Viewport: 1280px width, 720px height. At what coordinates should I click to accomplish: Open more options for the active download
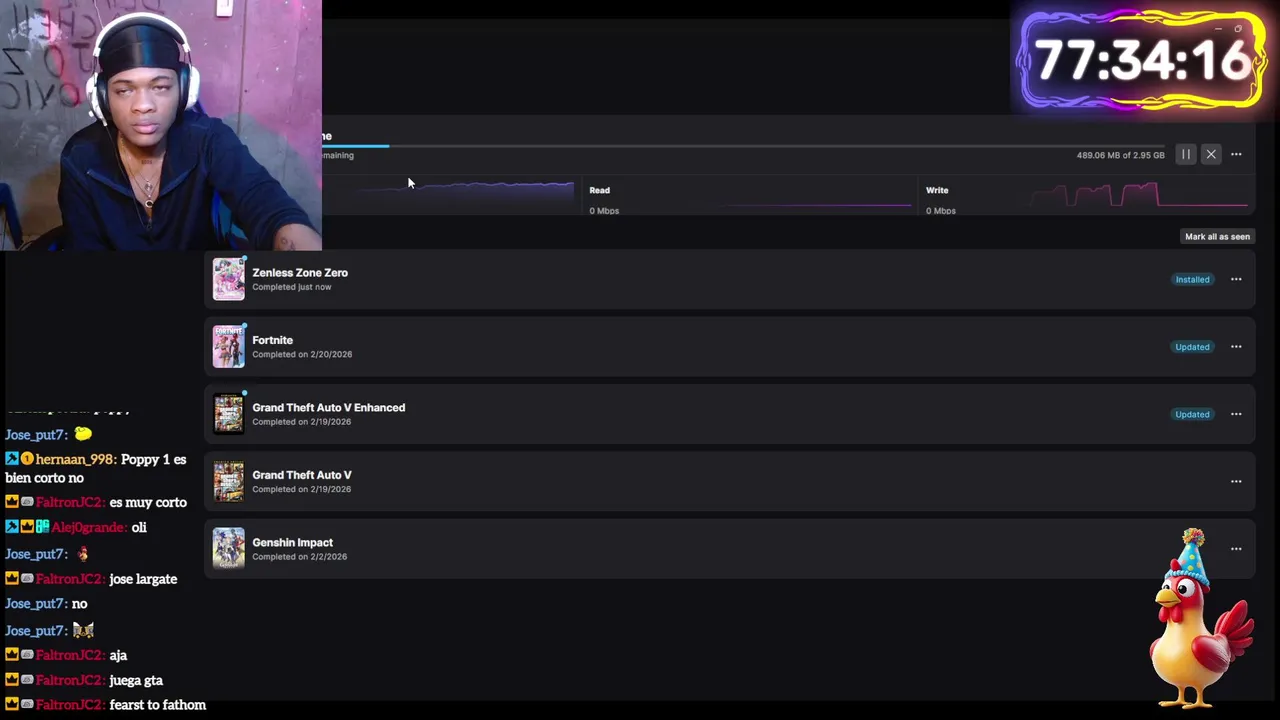coord(1236,155)
